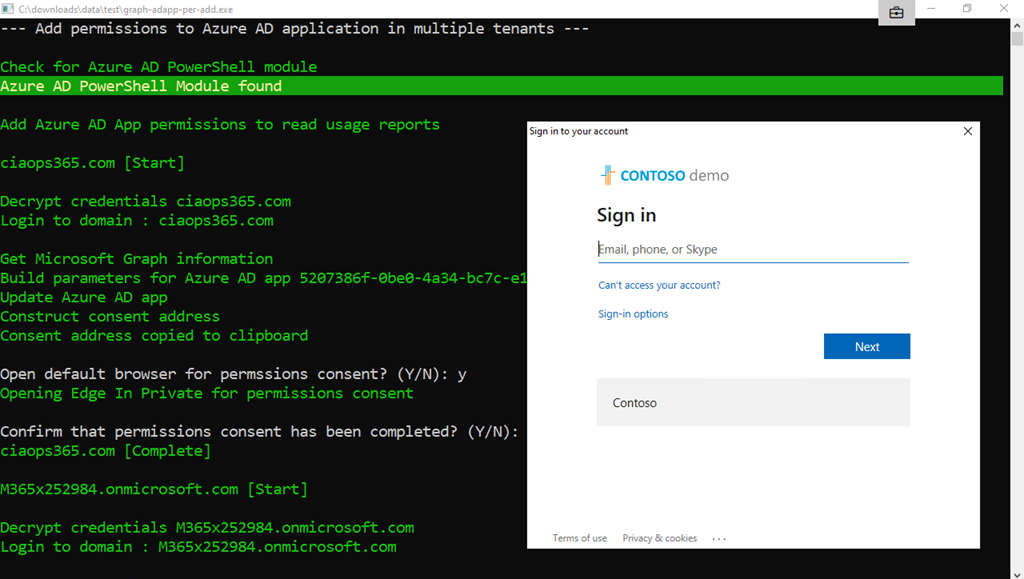This screenshot has width=1024, height=579.
Task: Restore down the console window
Action: coord(967,9)
